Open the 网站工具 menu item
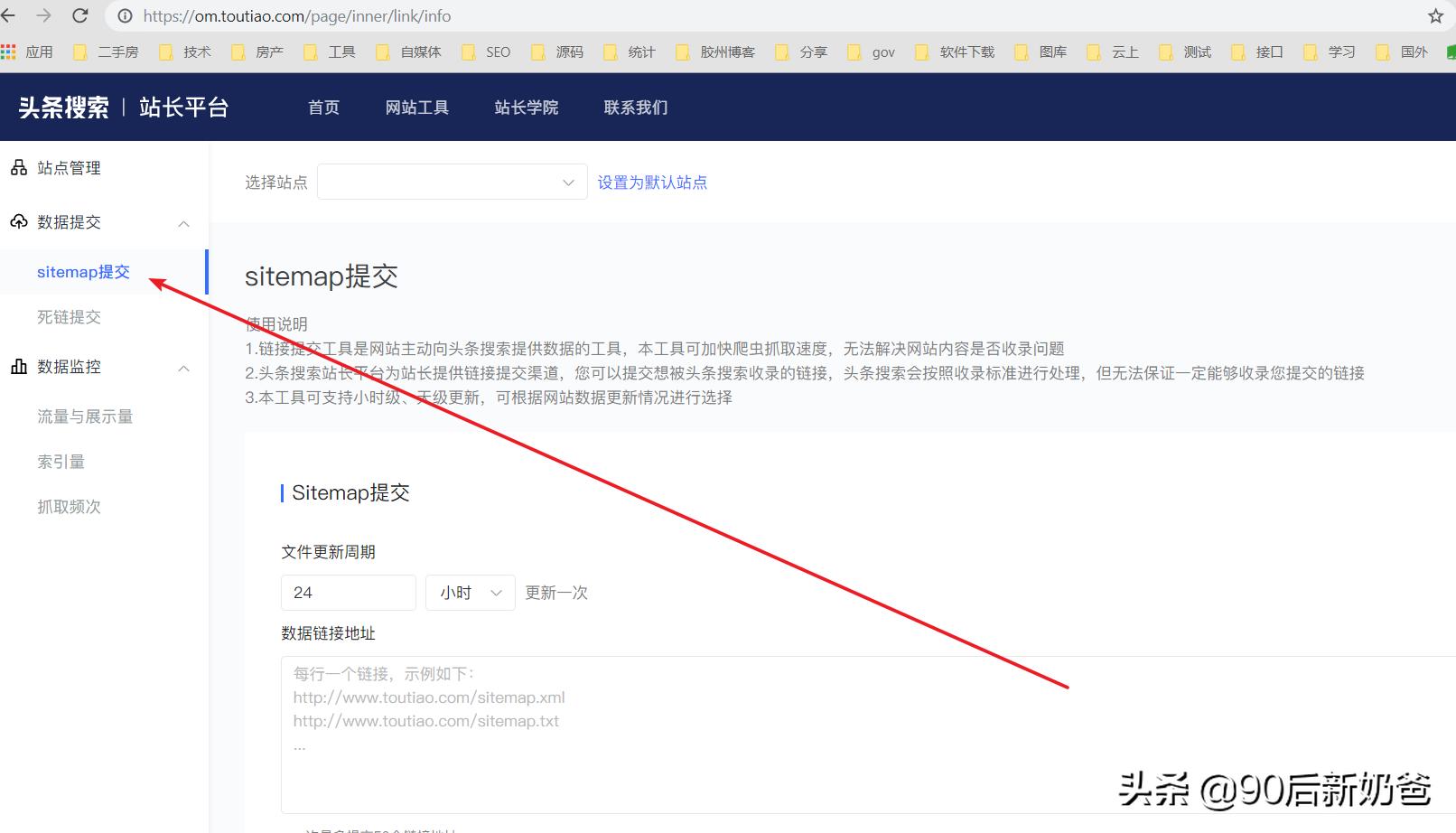The width and height of the screenshot is (1456, 833). point(416,108)
